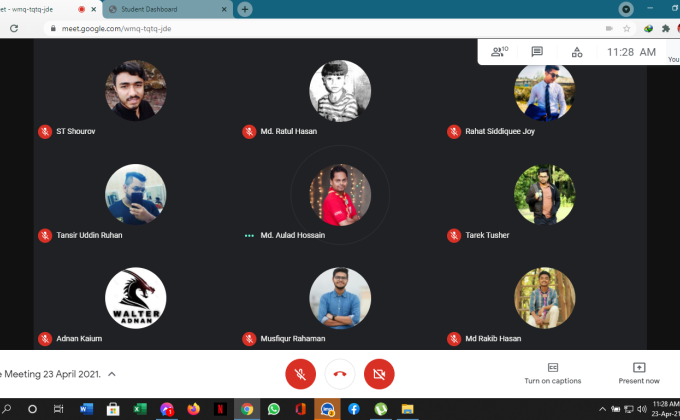The width and height of the screenshot is (680, 420).
Task: Expand meeting details chevron next to meeting title
Action: click(112, 374)
